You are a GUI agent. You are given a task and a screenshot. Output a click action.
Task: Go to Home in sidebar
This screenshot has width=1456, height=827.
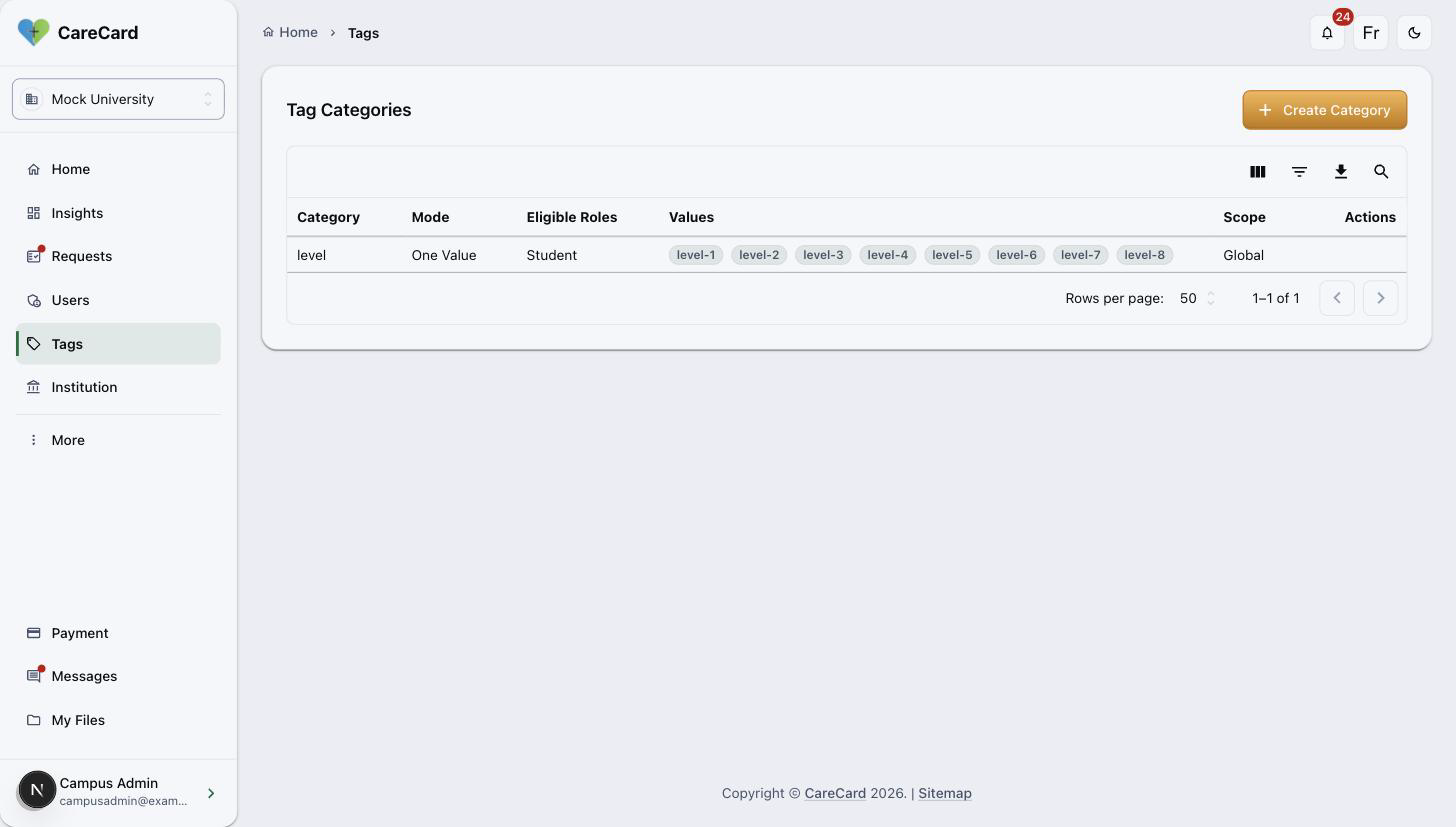coord(118,169)
